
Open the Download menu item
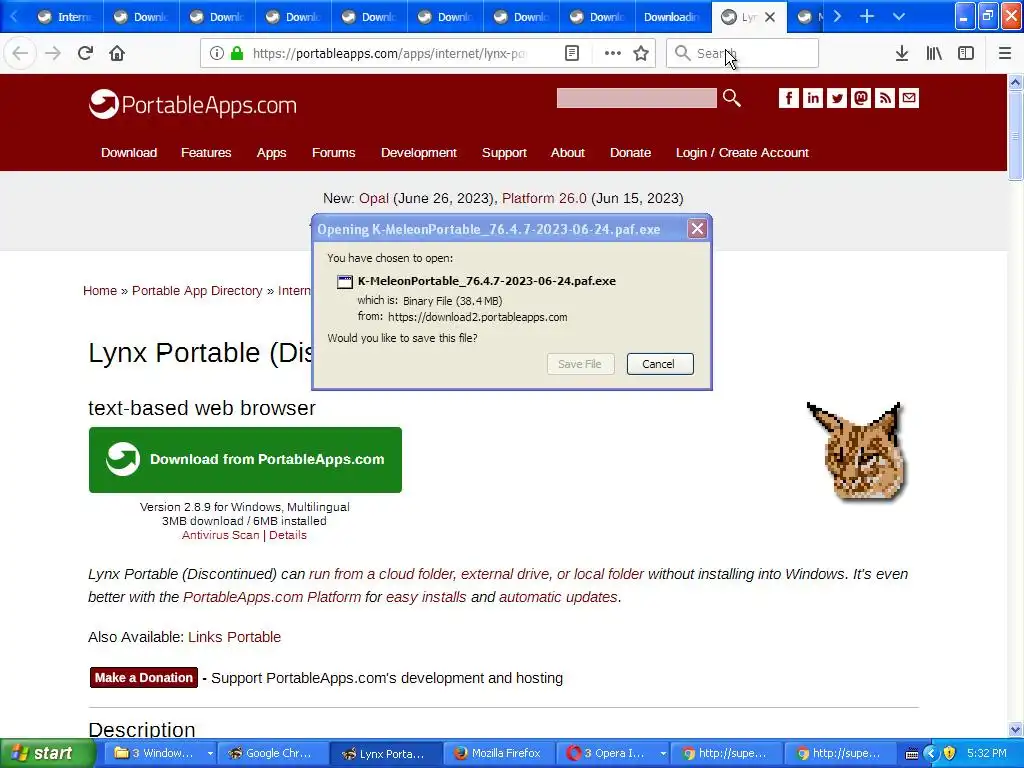(129, 152)
